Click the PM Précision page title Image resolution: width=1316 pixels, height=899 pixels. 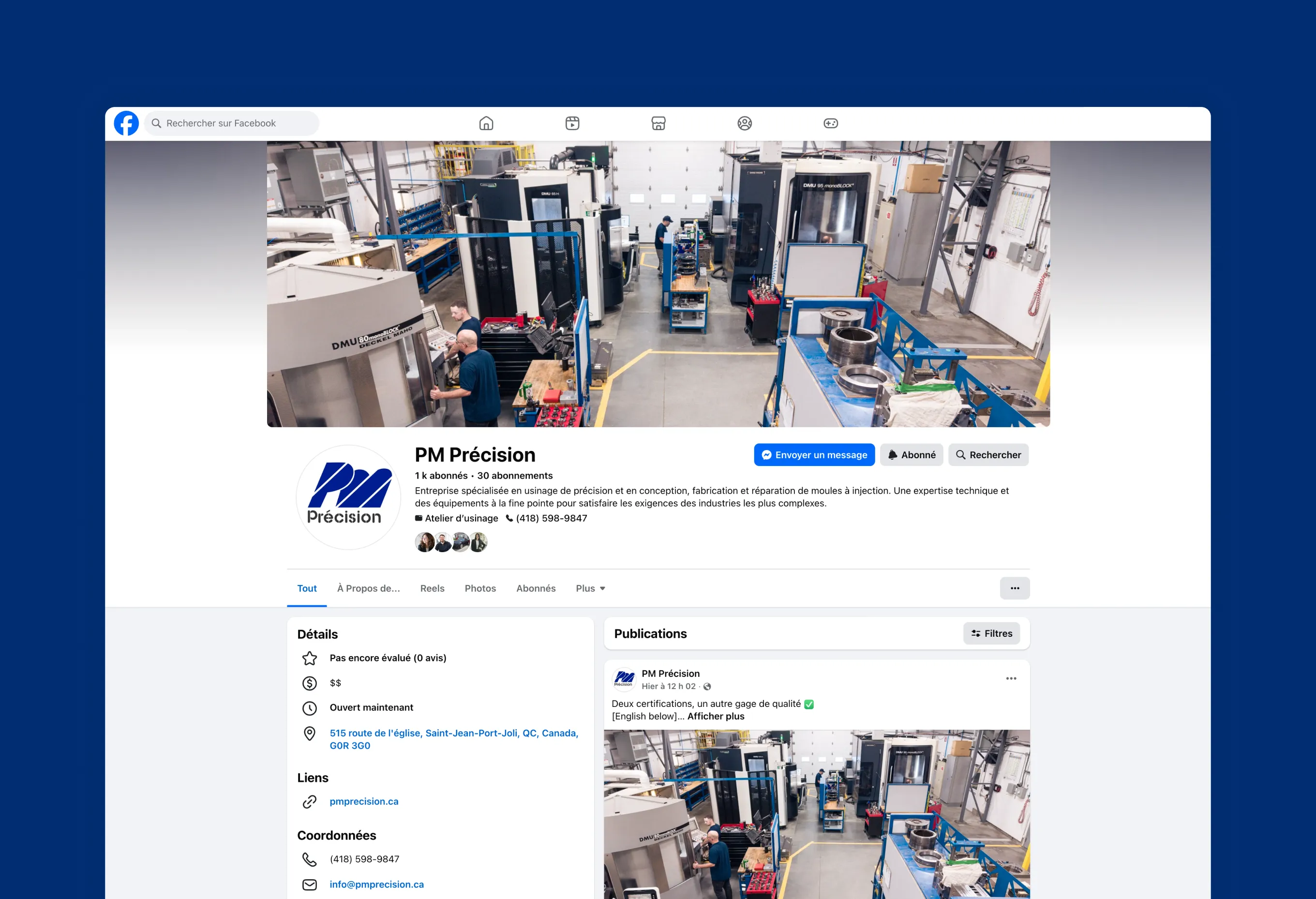coord(475,455)
